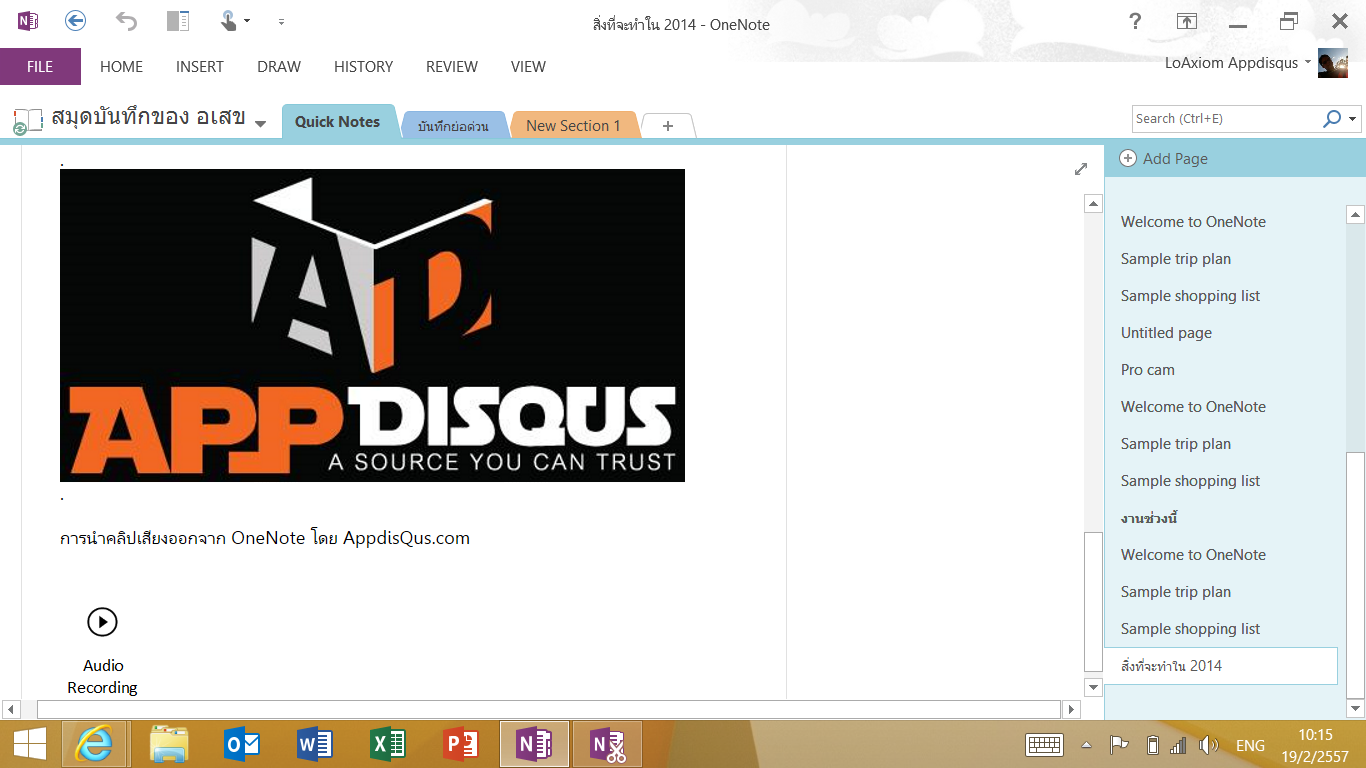Click note area scrollbar up arrow
The width and height of the screenshot is (1366, 768).
click(1094, 203)
